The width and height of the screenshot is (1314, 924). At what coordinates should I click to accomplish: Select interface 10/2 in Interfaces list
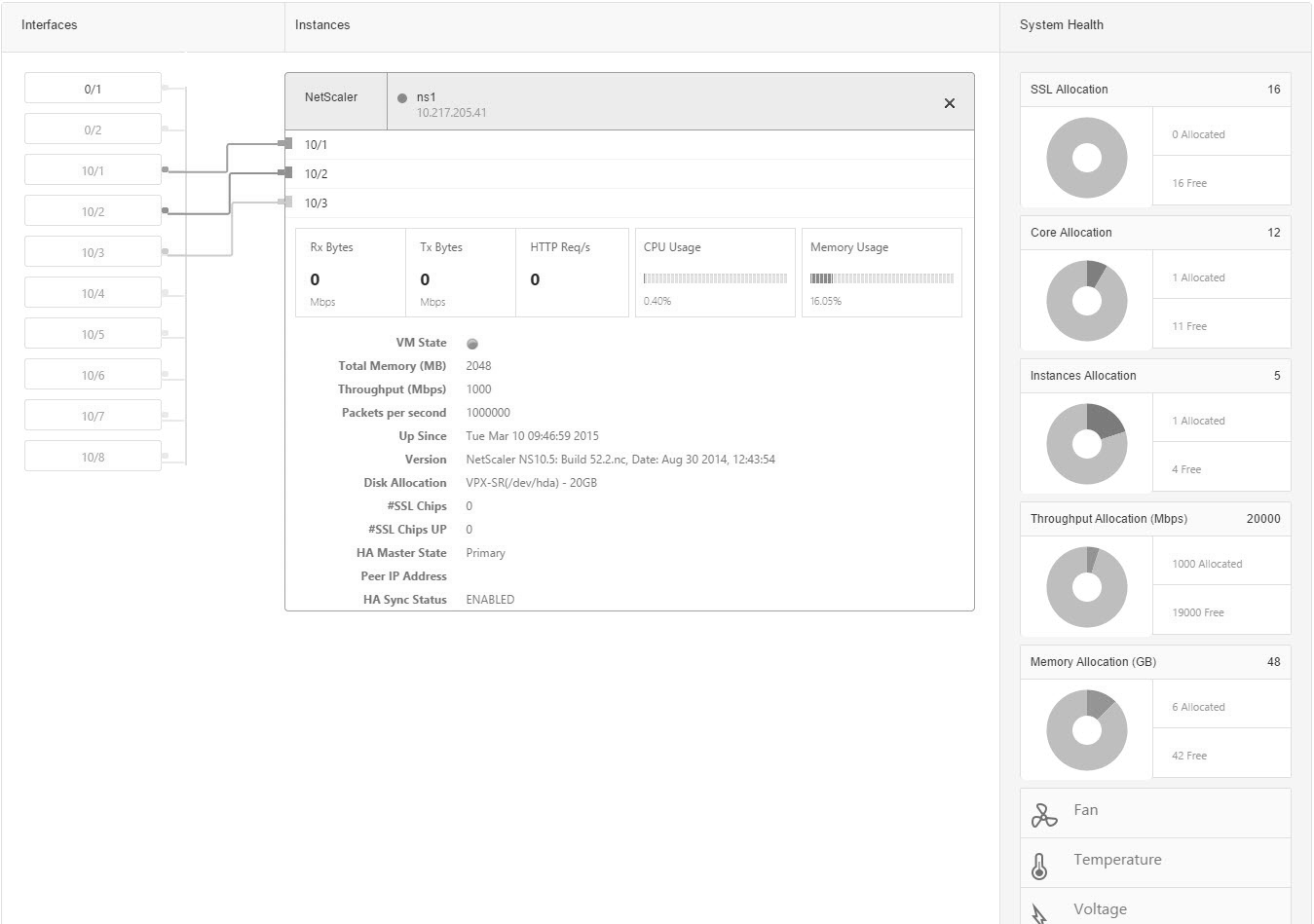pos(93,210)
